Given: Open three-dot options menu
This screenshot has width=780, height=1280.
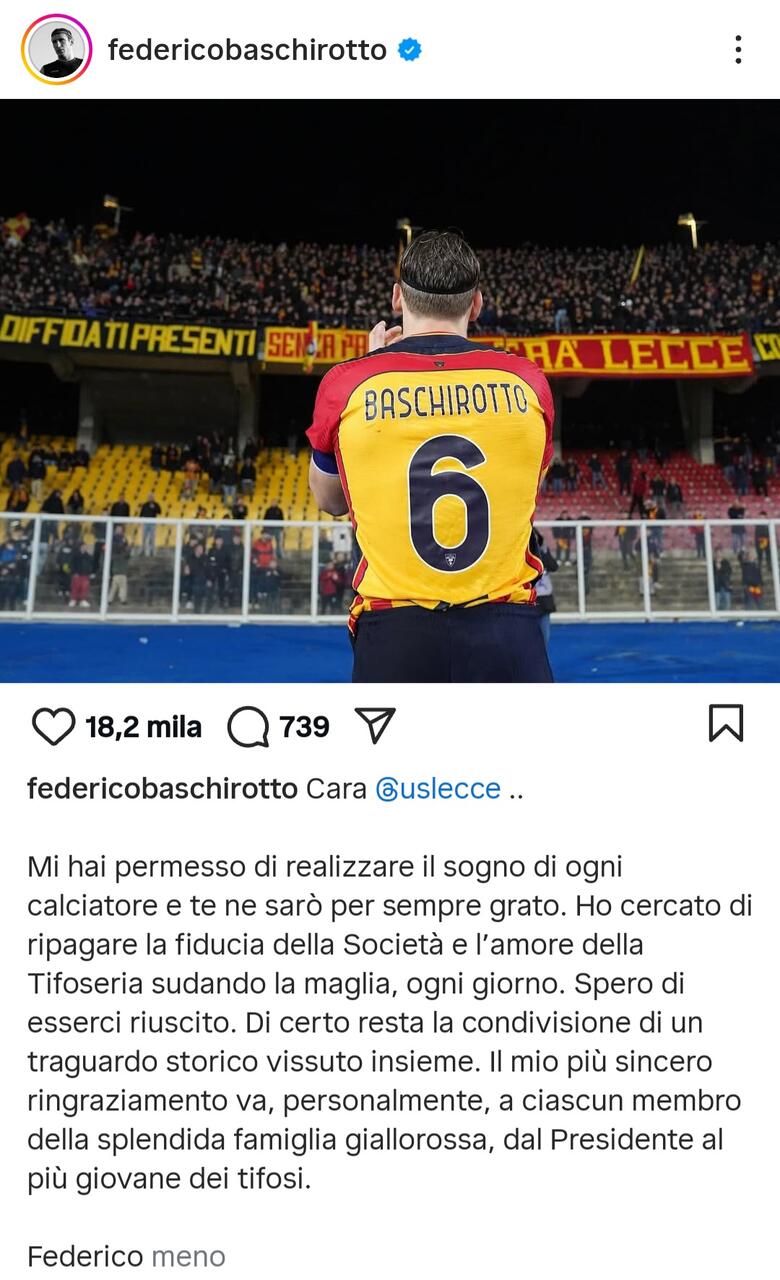Looking at the screenshot, I should [x=738, y=49].
